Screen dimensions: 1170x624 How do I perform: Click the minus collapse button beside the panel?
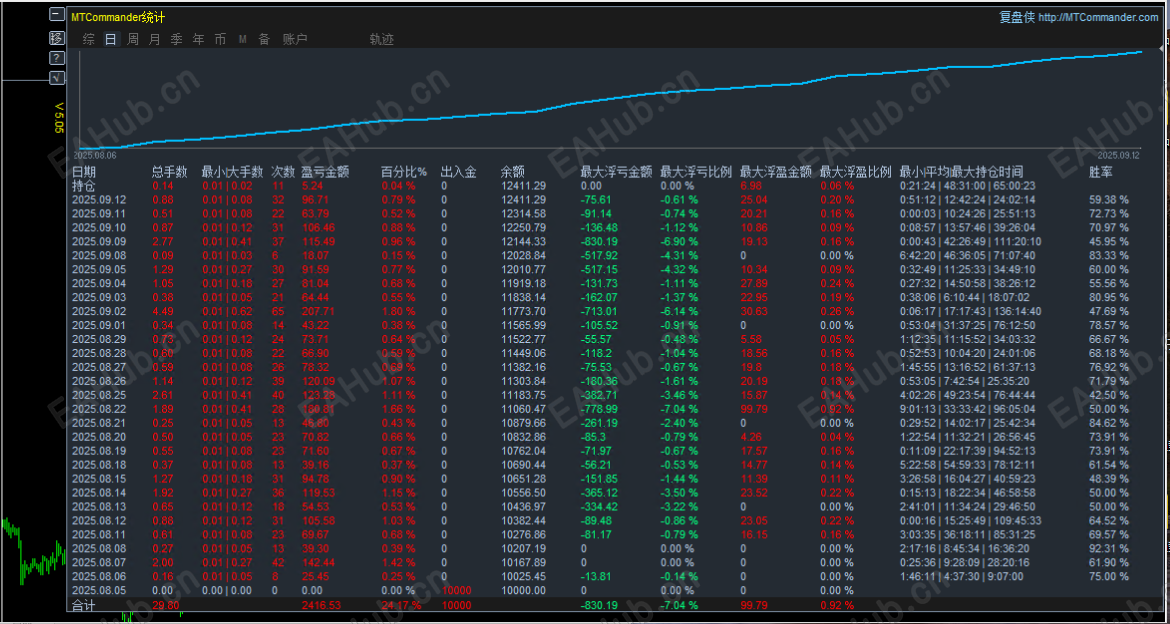pyautogui.click(x=57, y=15)
